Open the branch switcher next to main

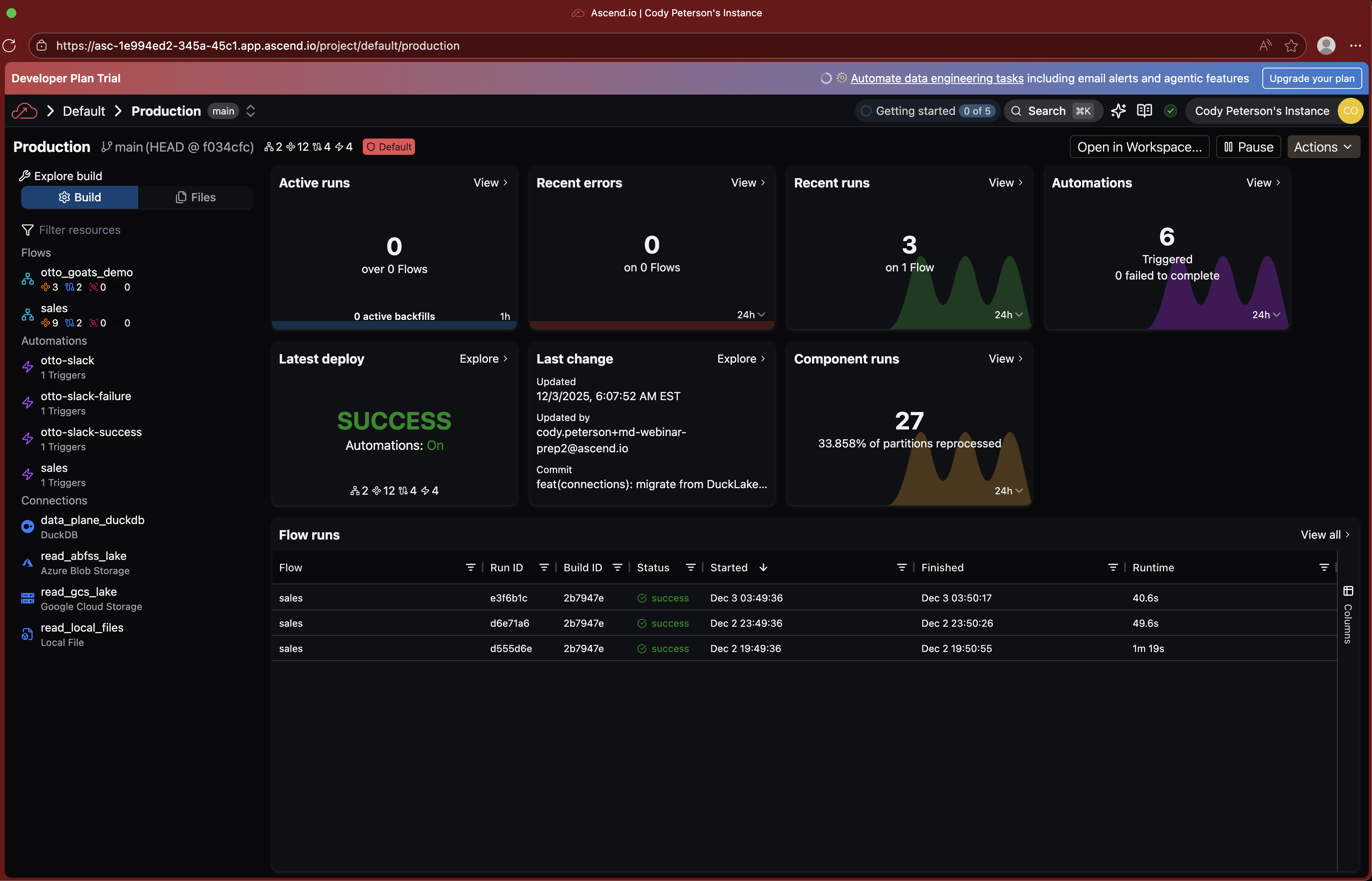point(251,111)
